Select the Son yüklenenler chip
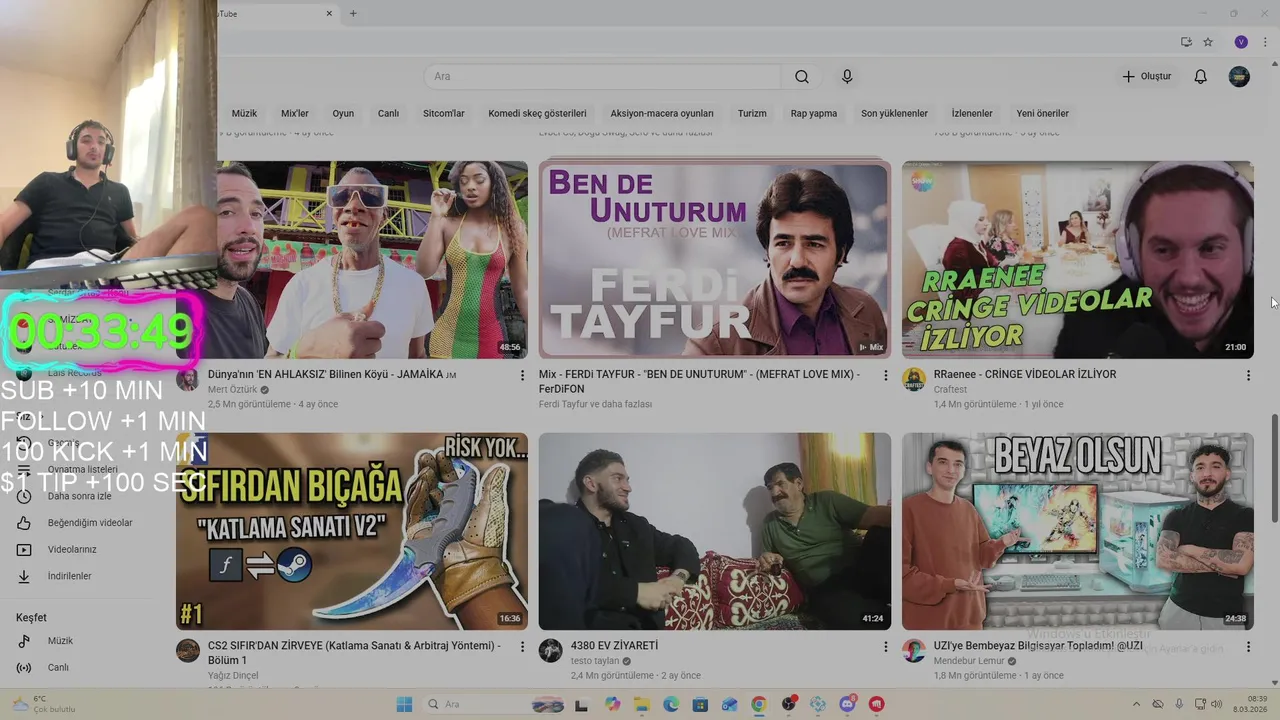This screenshot has height=720, width=1280. [x=894, y=113]
